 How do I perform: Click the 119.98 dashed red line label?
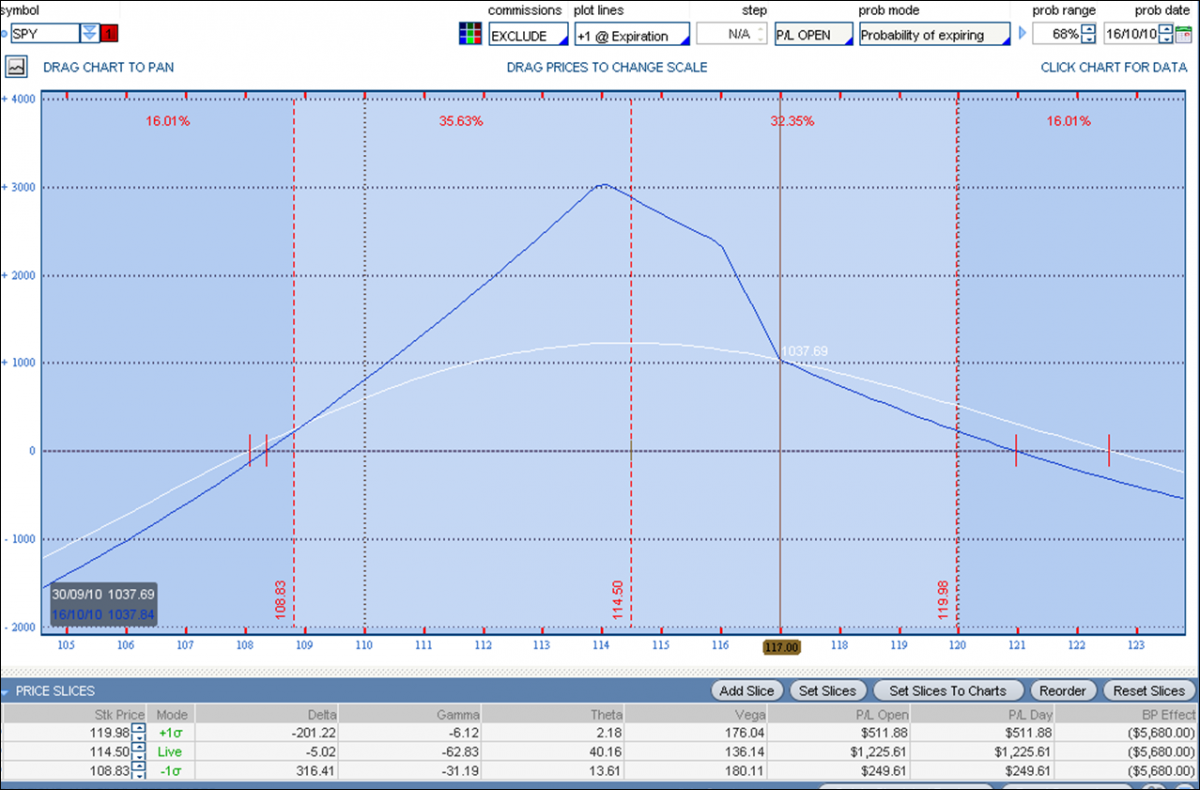coord(943,600)
